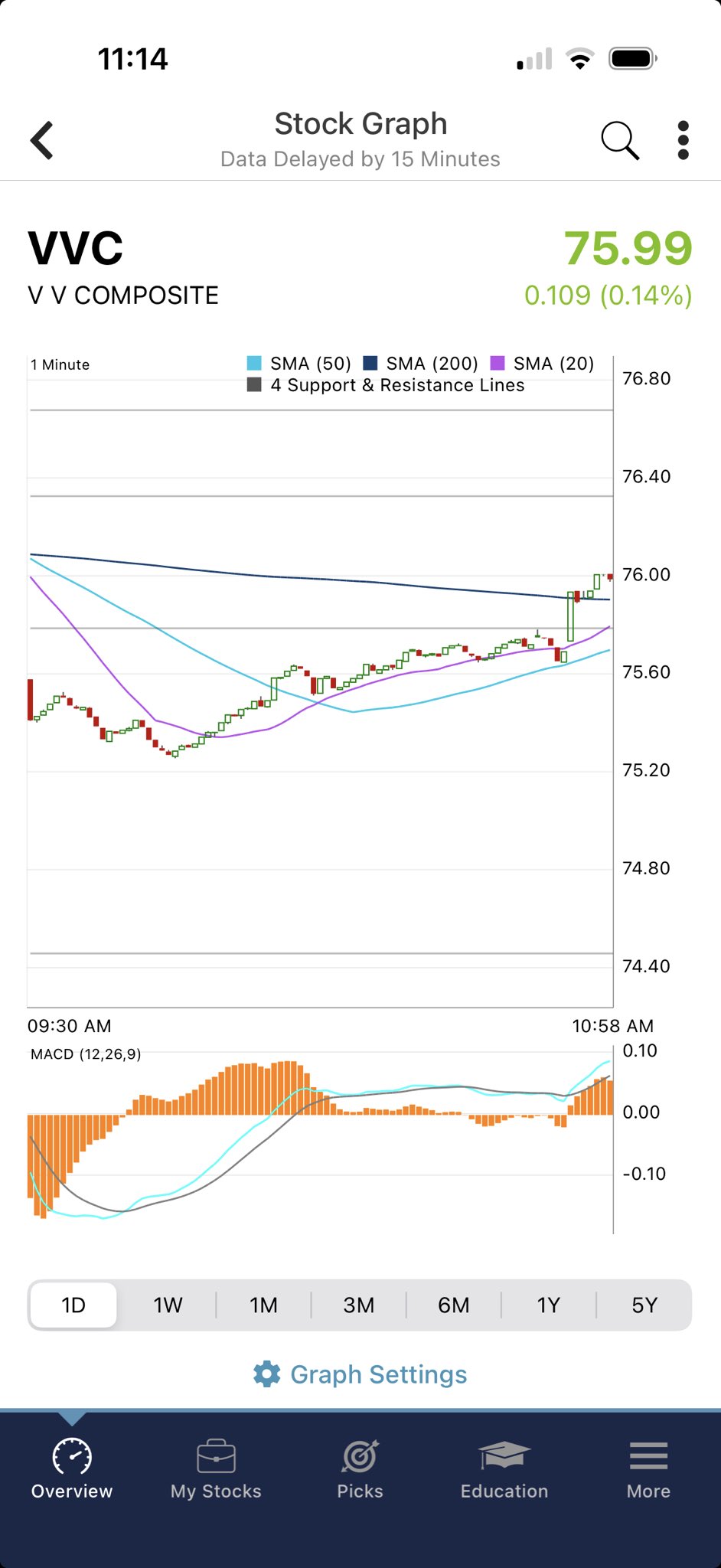721x1568 pixels.
Task: Open the Graph Settings link
Action: tap(378, 1374)
